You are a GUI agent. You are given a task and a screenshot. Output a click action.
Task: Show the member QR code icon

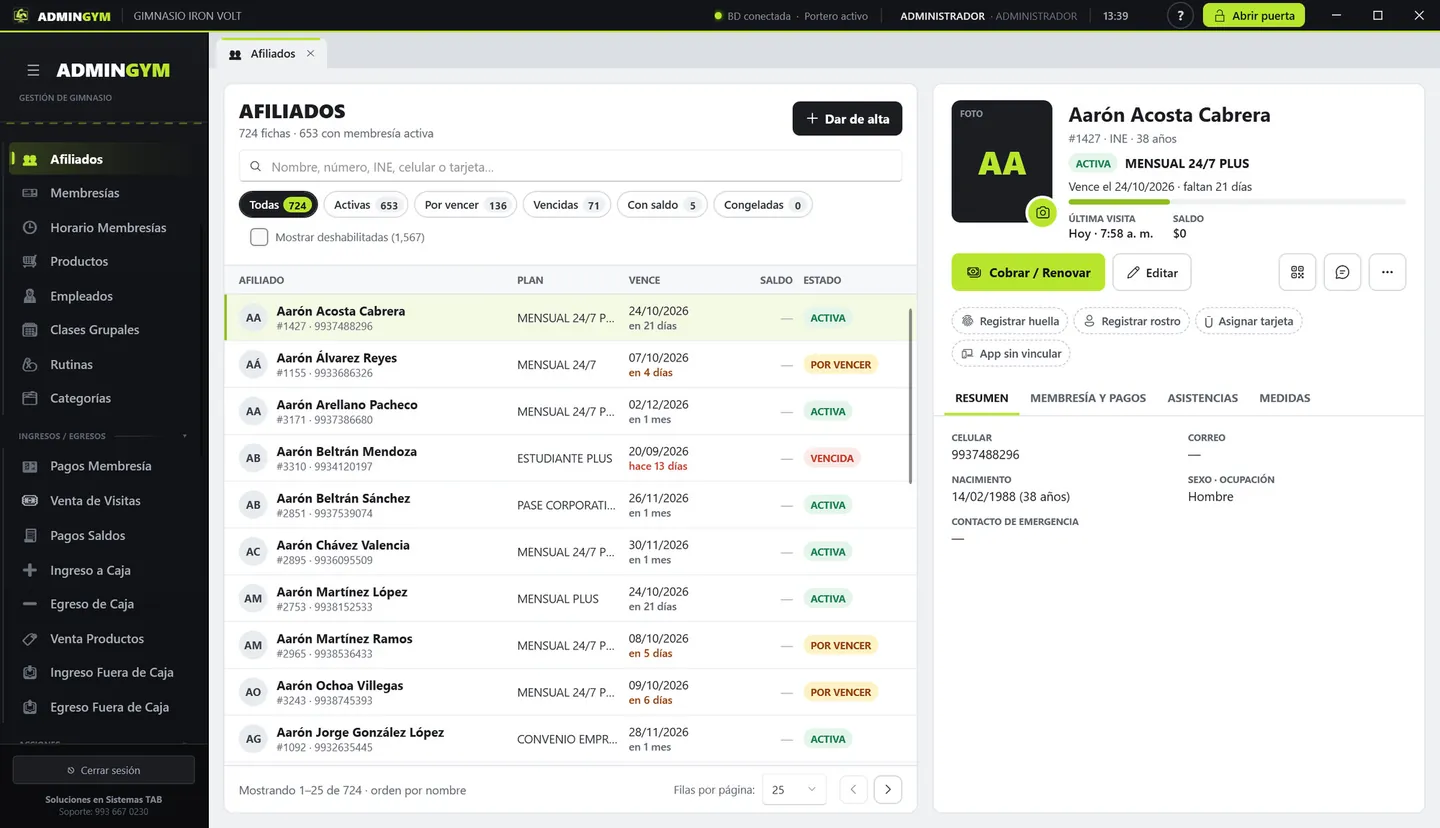pos(1297,272)
